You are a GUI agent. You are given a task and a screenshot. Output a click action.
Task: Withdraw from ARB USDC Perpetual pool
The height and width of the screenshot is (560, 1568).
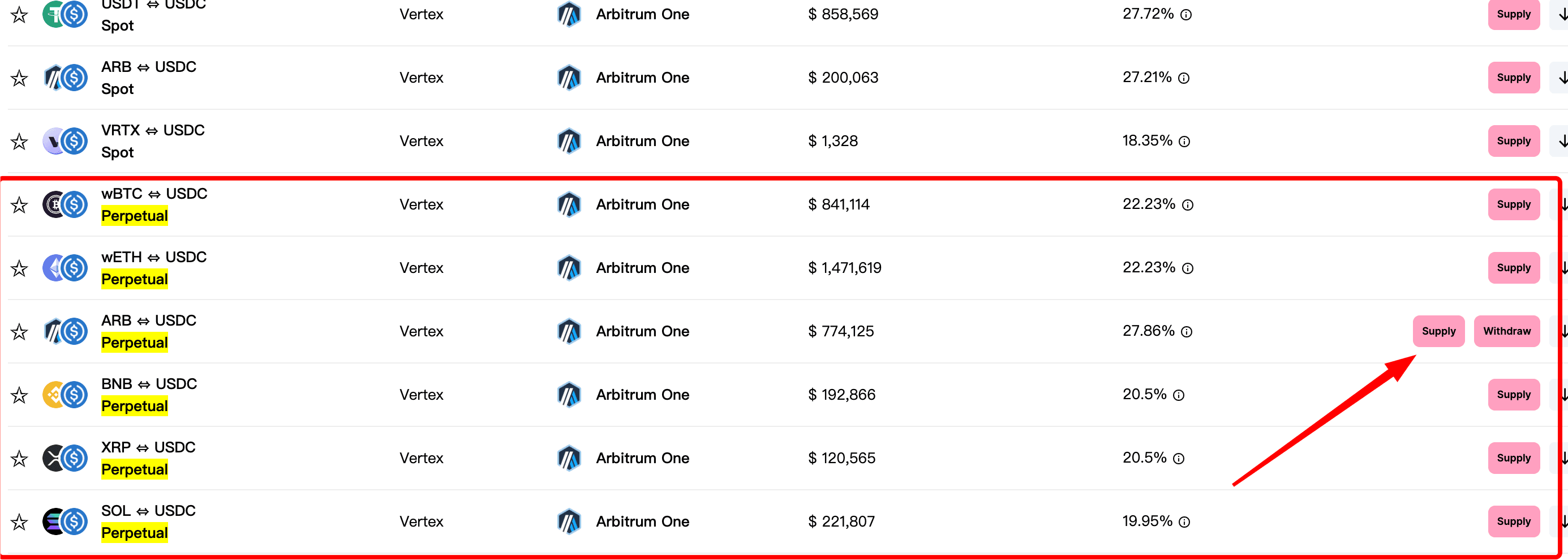click(1506, 331)
